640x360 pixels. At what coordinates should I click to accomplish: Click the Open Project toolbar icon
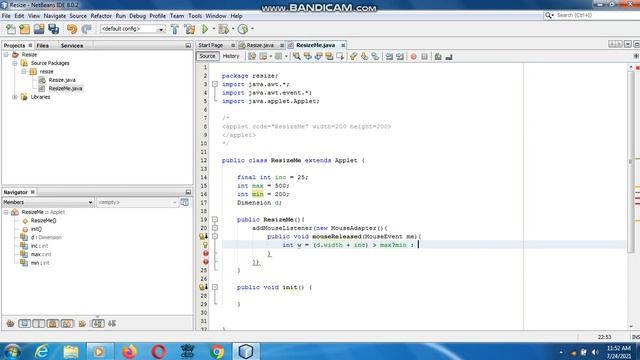tap(39, 29)
